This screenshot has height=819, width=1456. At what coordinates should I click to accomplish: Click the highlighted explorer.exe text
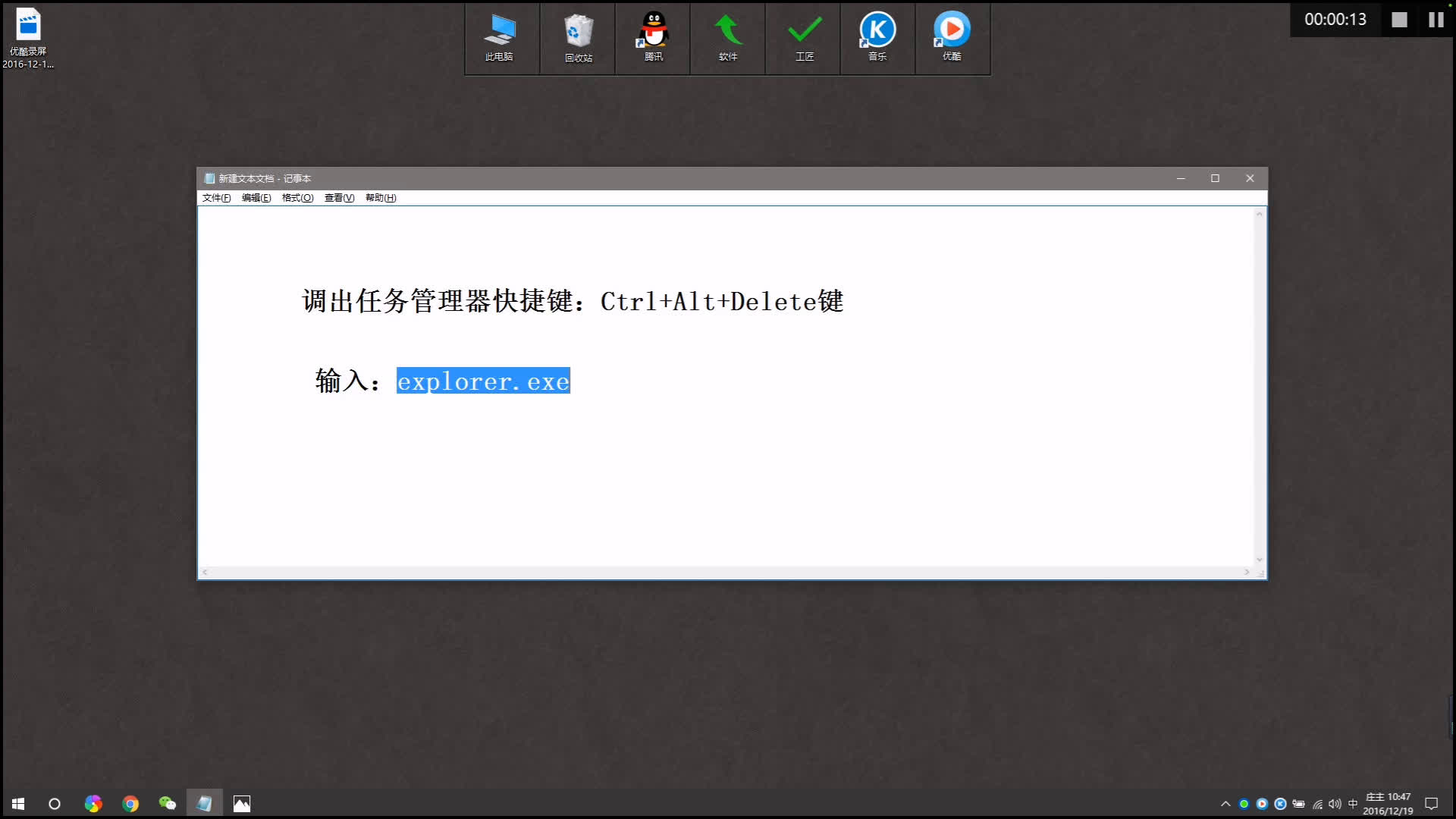(x=483, y=381)
